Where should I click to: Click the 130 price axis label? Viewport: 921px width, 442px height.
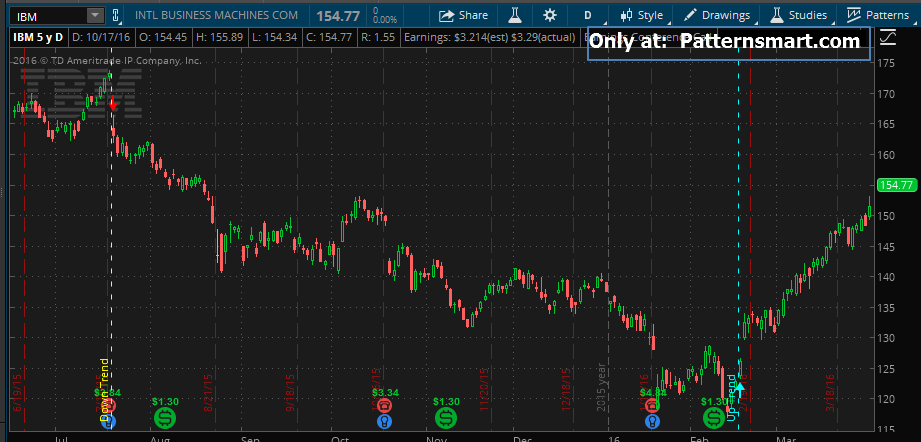[x=886, y=338]
